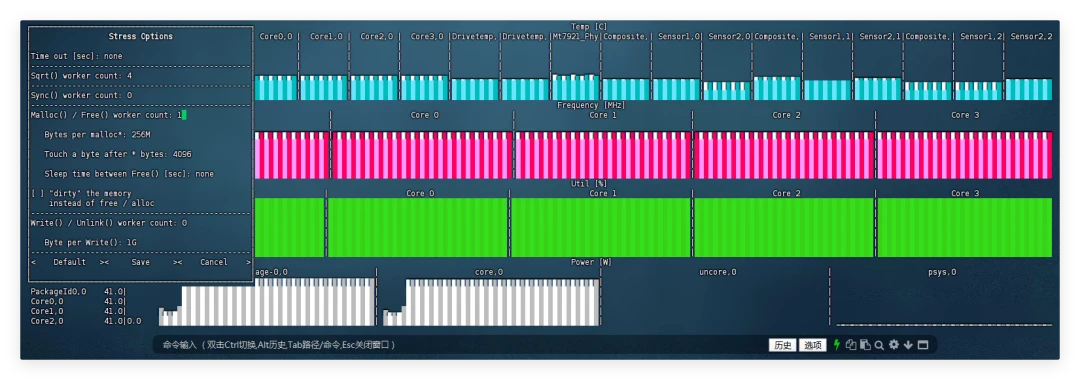Click the copy icon in command bar
Viewport: 1080px width, 380px height.
pos(851,345)
